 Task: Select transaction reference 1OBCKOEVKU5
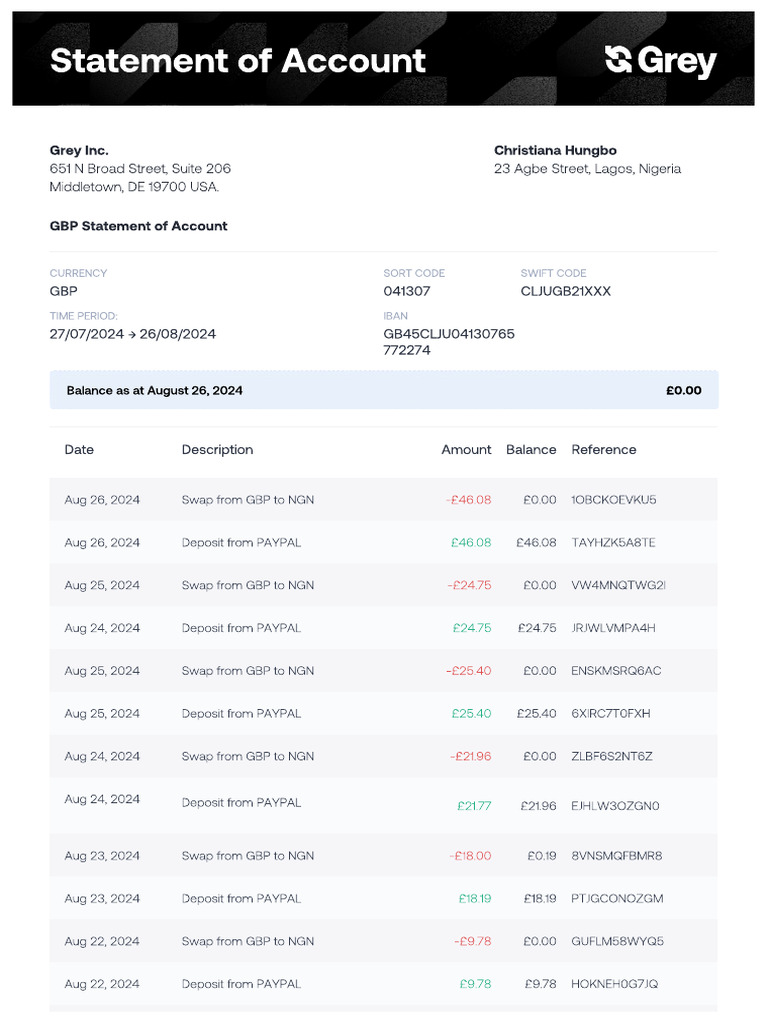[613, 499]
